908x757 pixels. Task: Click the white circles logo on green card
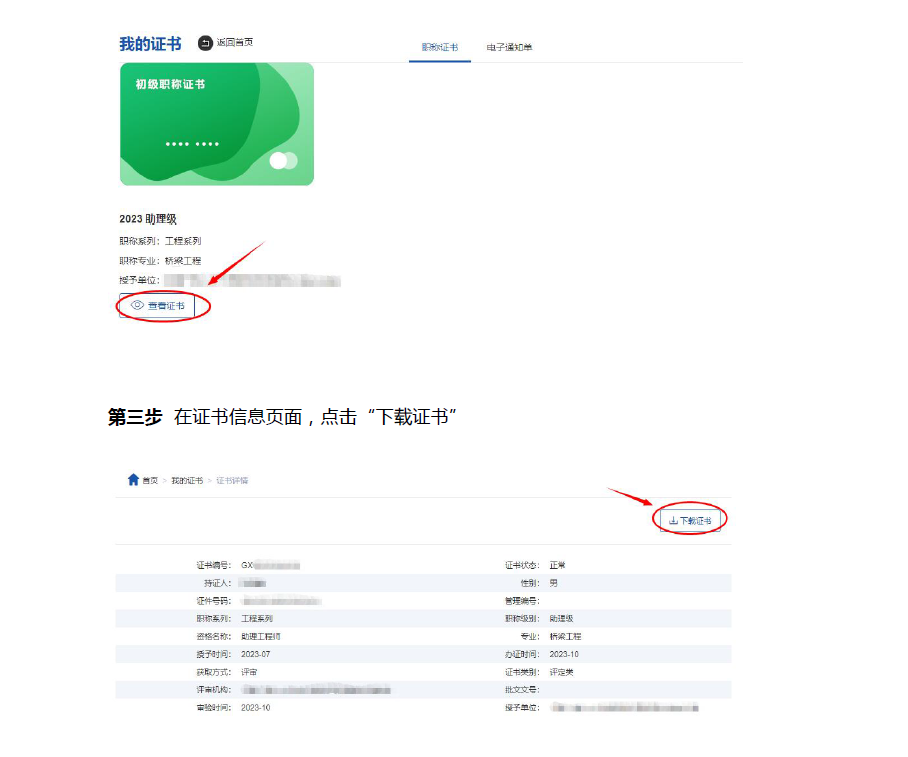[283, 160]
